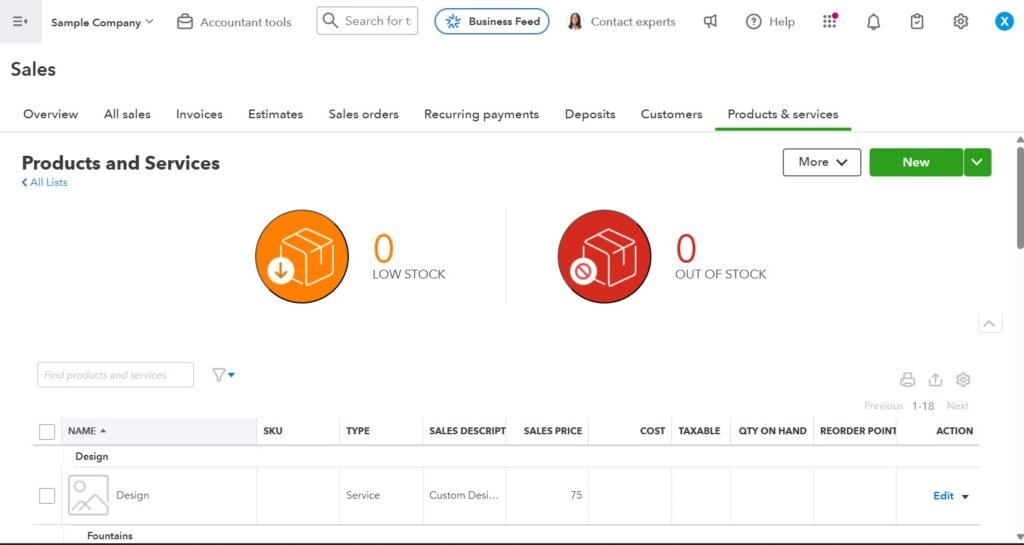The width and height of the screenshot is (1024, 545).
Task: Open the settings gear in top bar
Action: coord(960,21)
